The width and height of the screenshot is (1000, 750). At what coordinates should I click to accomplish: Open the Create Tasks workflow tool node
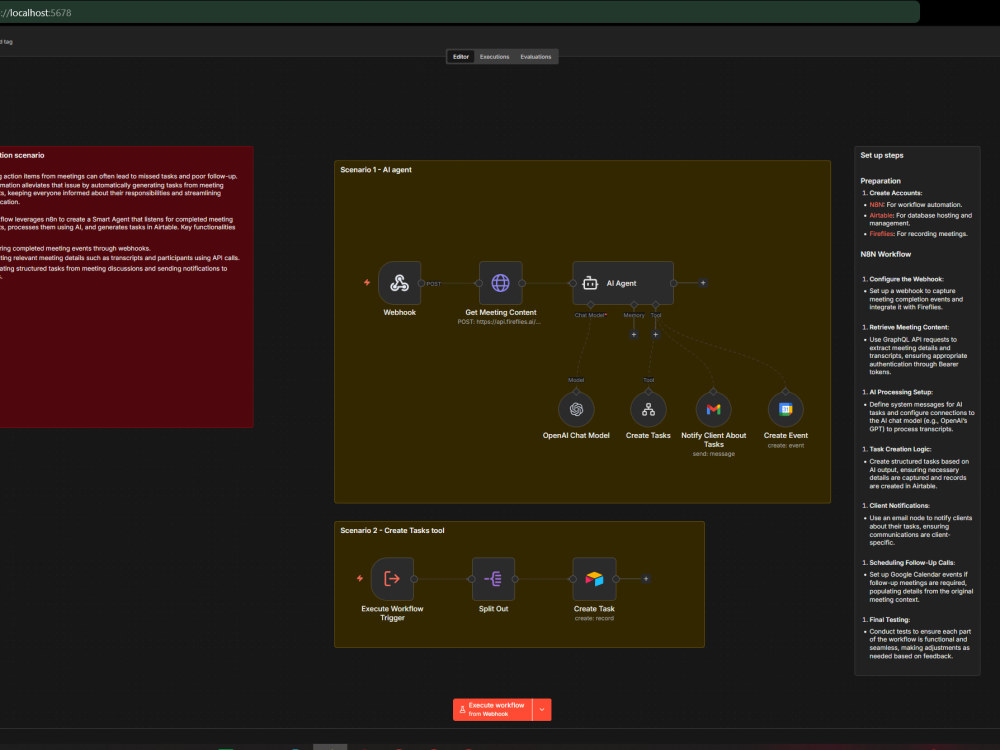point(648,409)
